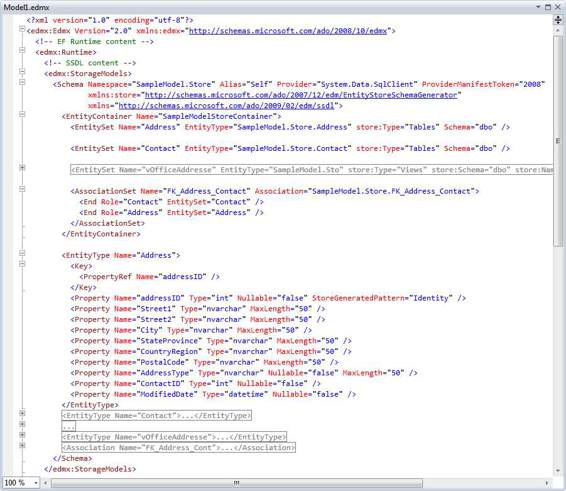The height and width of the screenshot is (491, 566).
Task: Collapse the Key element under Address
Action: click(x=22, y=264)
